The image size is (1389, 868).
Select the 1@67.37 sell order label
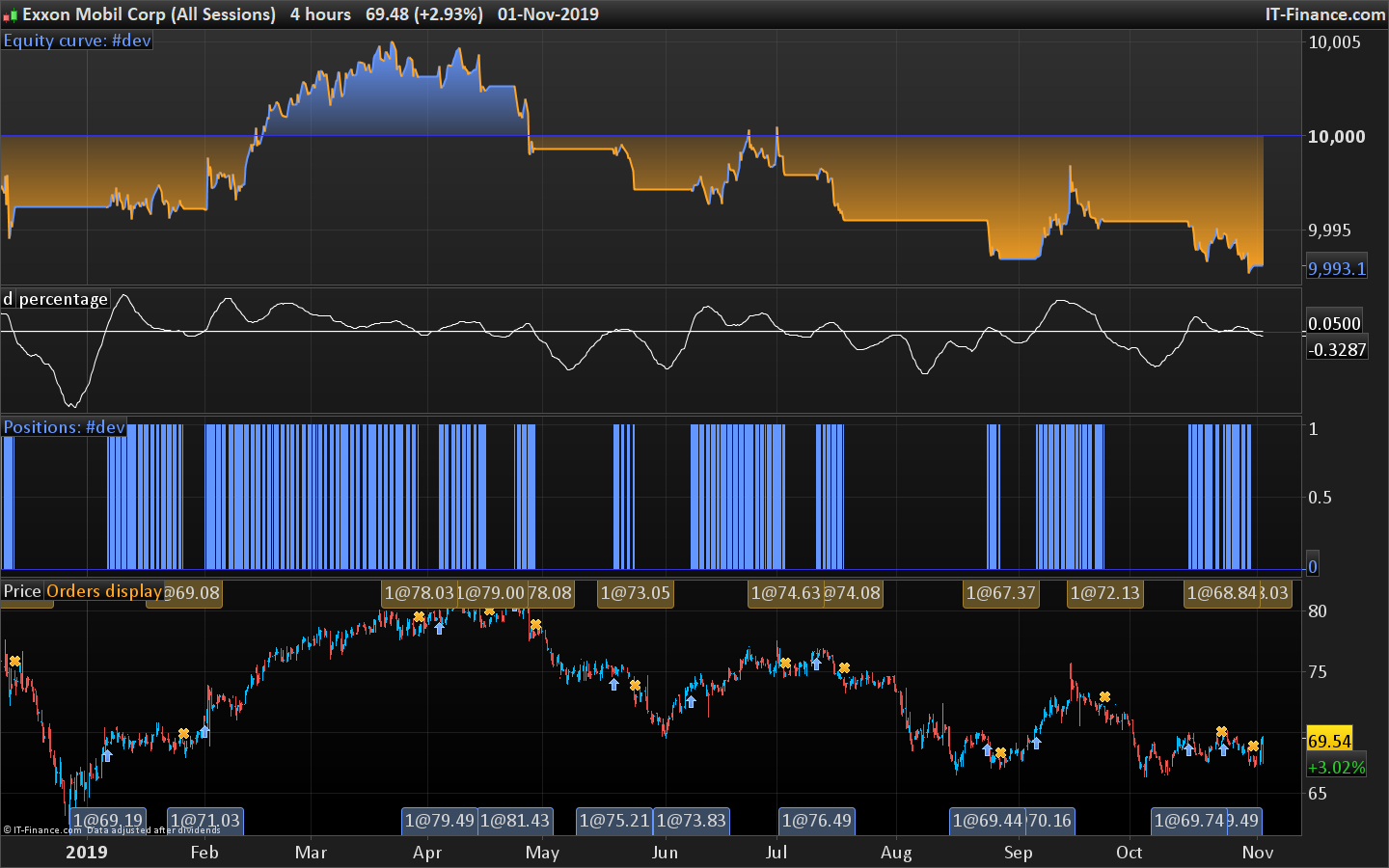click(x=1001, y=593)
